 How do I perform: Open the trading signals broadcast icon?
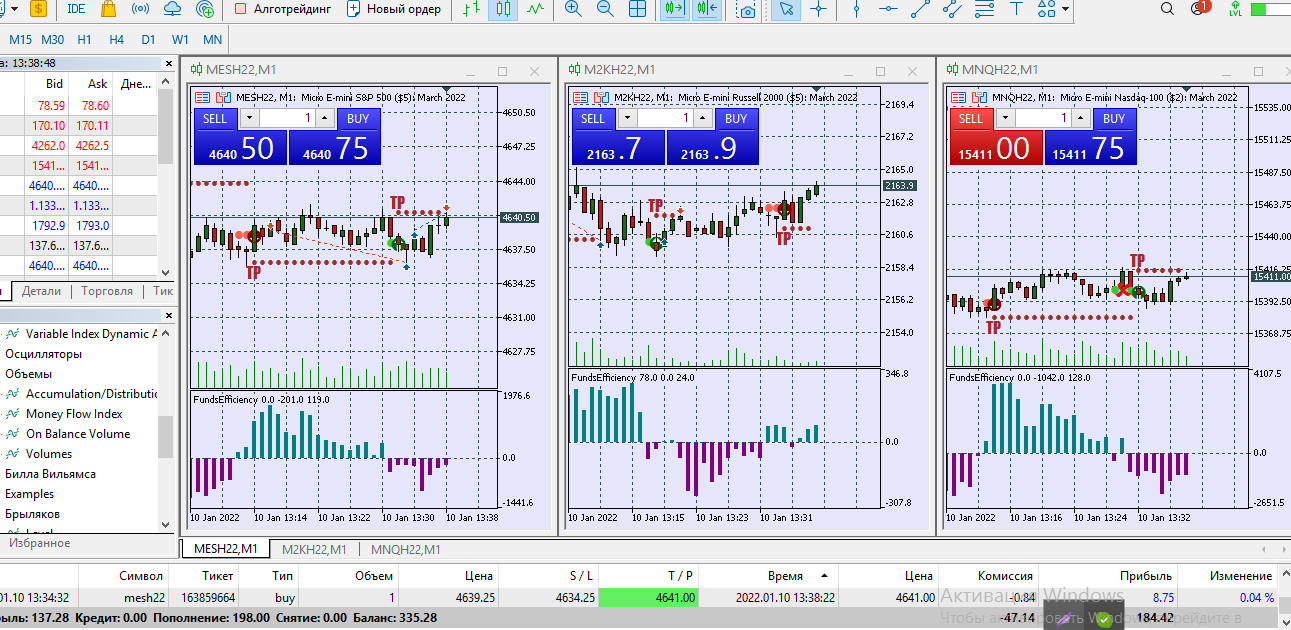tap(141, 9)
